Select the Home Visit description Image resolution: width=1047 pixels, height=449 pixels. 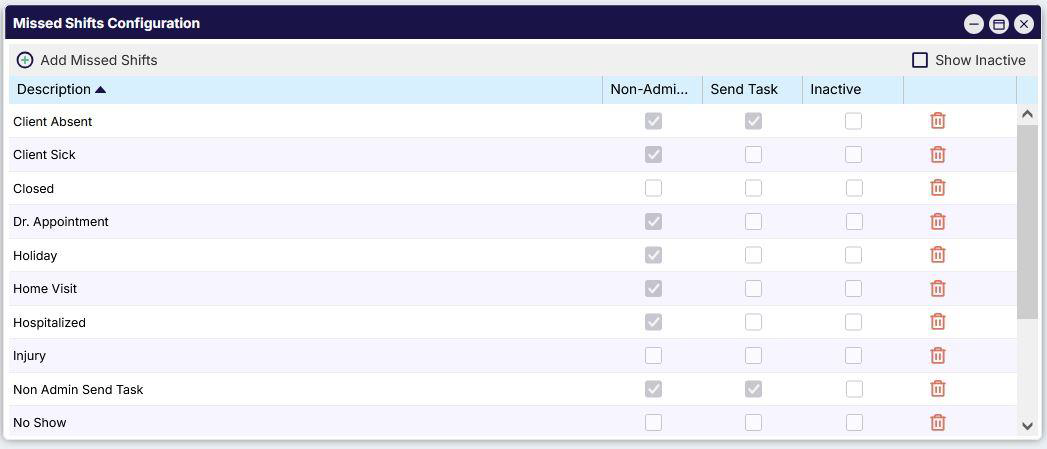(x=45, y=289)
